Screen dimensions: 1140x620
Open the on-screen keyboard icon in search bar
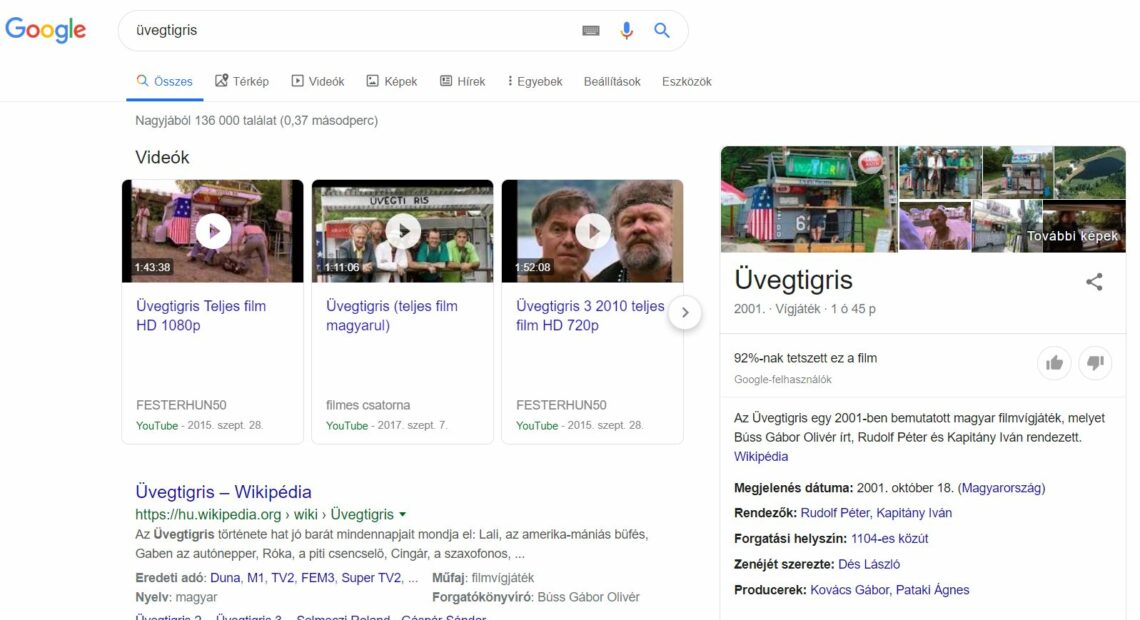click(x=590, y=31)
